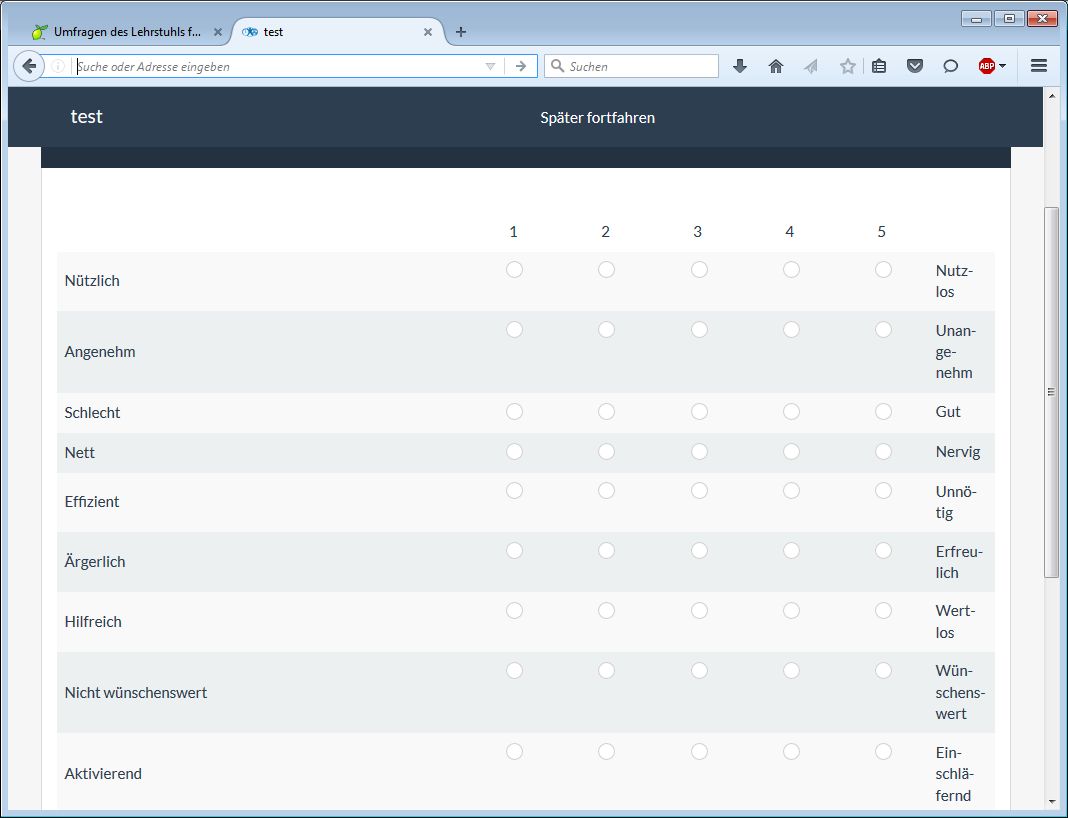
Task: Select rating 1 for Nützlich row
Action: pos(514,270)
